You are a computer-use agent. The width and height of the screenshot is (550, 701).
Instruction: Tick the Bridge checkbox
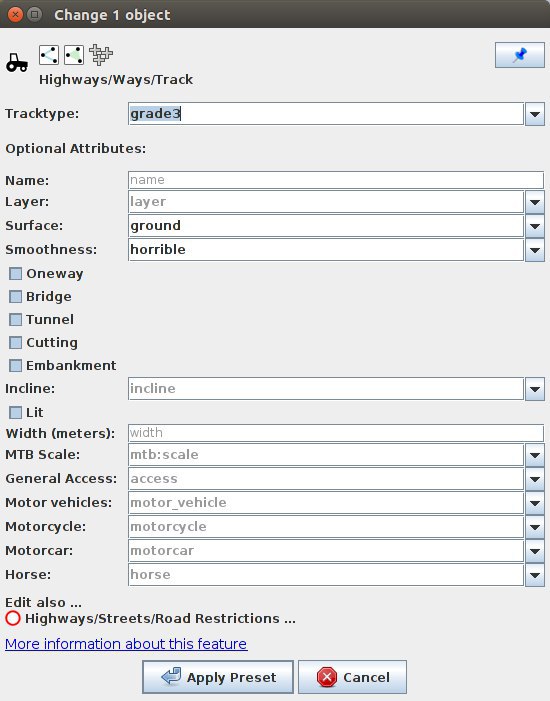pyautogui.click(x=16, y=296)
